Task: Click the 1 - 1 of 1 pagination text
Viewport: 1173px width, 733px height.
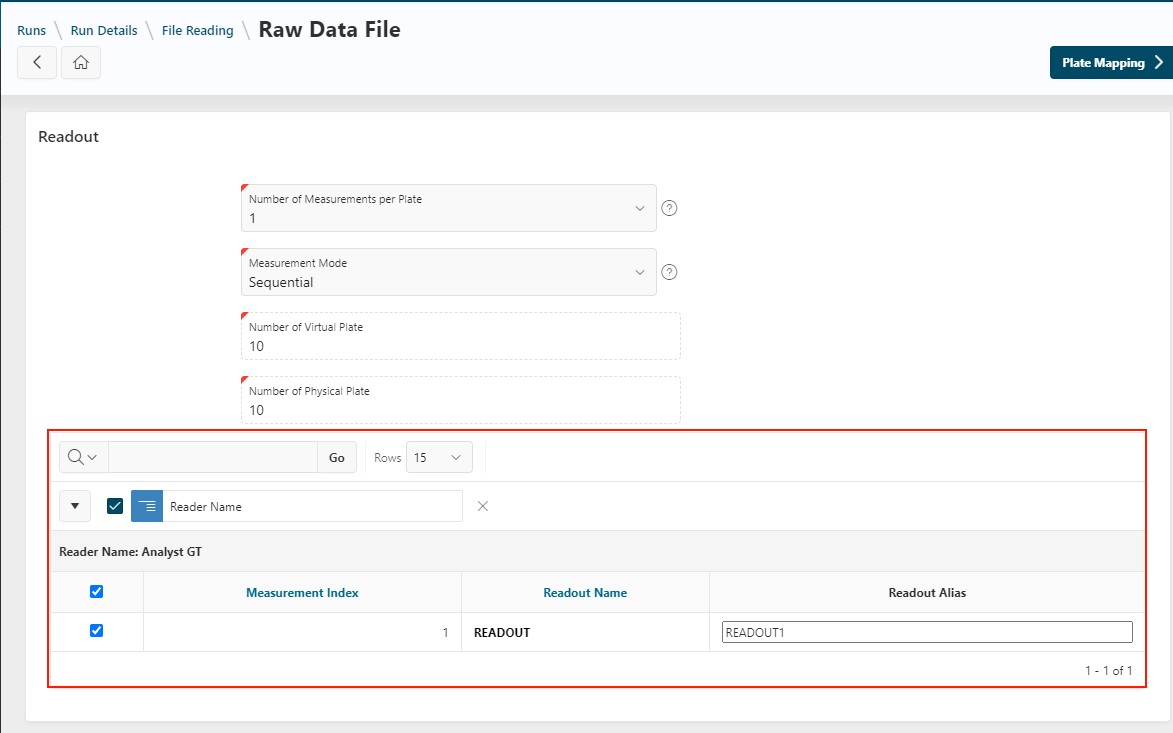Action: pyautogui.click(x=1109, y=670)
